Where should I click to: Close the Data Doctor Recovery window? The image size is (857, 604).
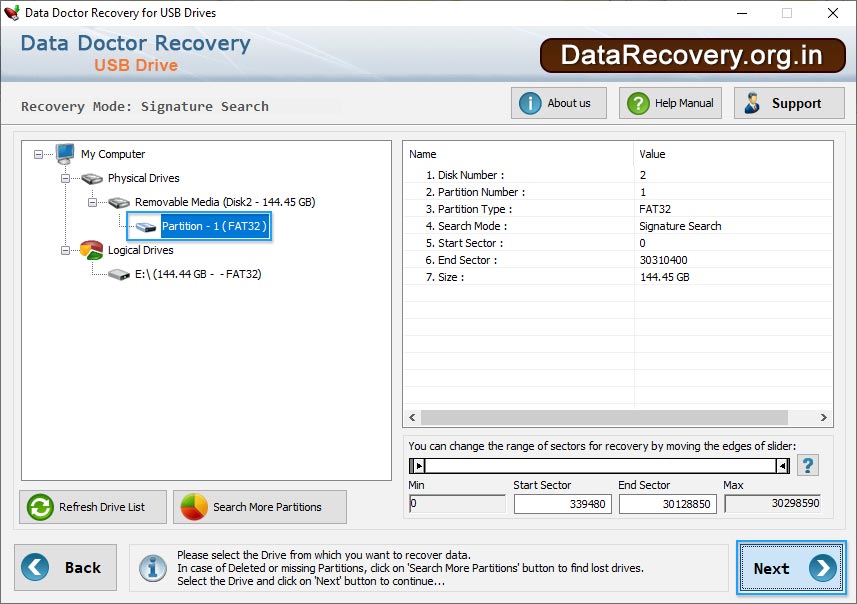[x=832, y=13]
